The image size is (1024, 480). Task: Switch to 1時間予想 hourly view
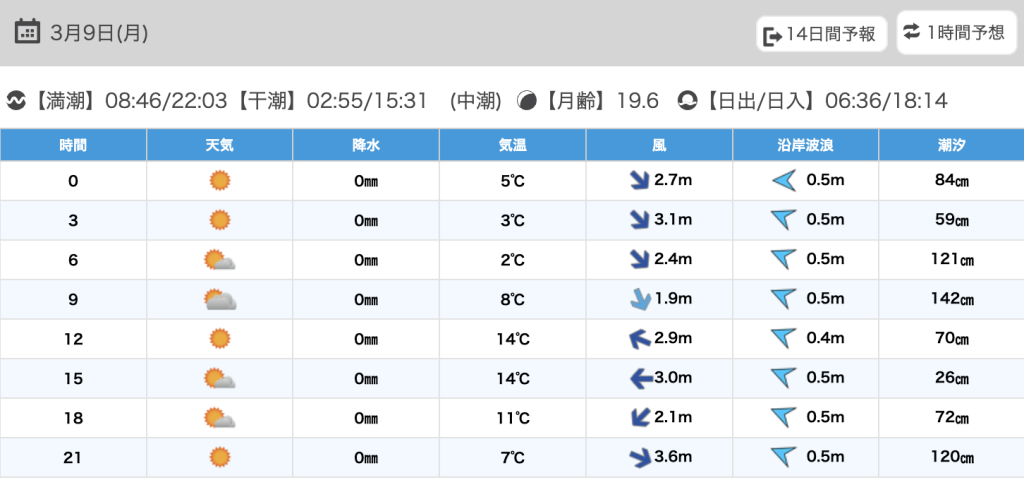click(x=954, y=32)
